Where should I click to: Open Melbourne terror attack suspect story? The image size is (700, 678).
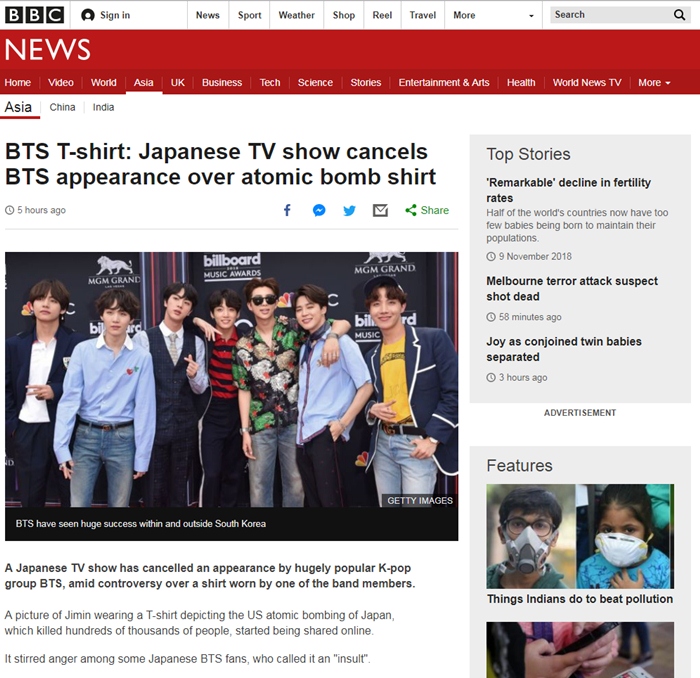(x=572, y=288)
